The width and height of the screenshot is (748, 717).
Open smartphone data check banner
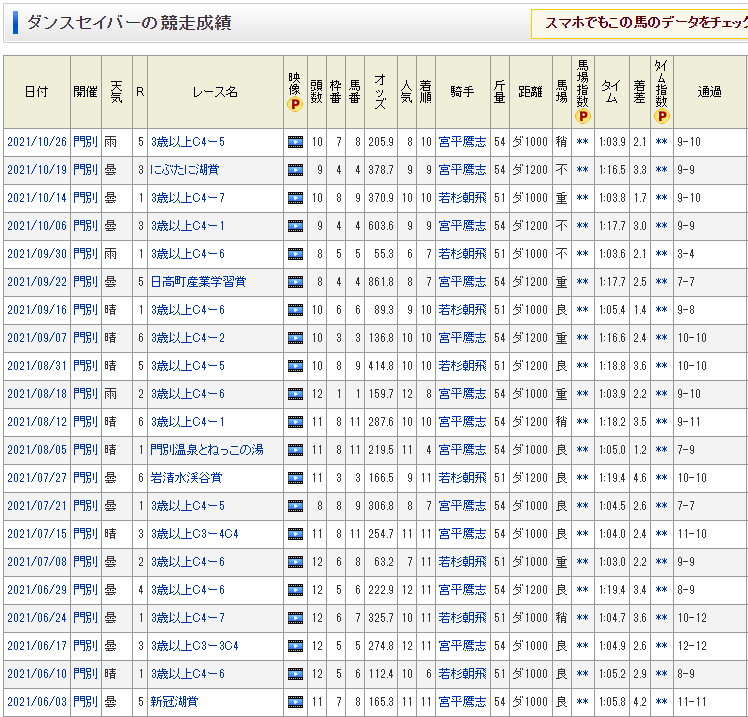[x=640, y=22]
